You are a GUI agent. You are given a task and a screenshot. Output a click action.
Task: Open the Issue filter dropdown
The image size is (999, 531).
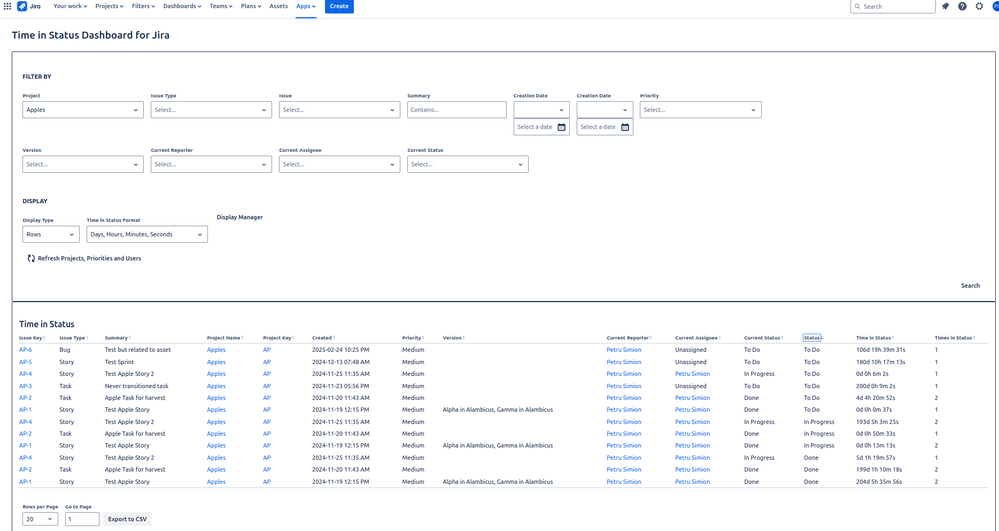pyautogui.click(x=339, y=110)
